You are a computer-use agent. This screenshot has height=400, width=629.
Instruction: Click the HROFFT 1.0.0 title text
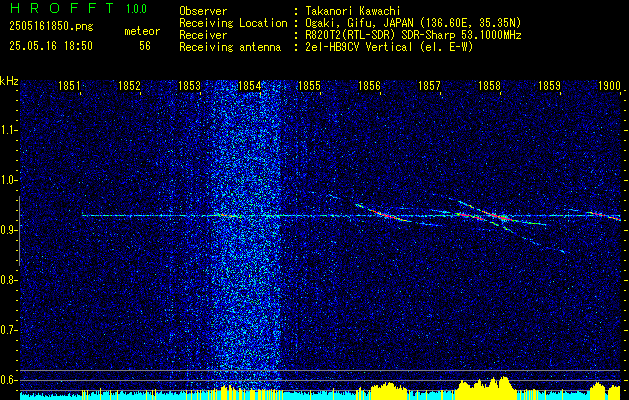(79, 8)
